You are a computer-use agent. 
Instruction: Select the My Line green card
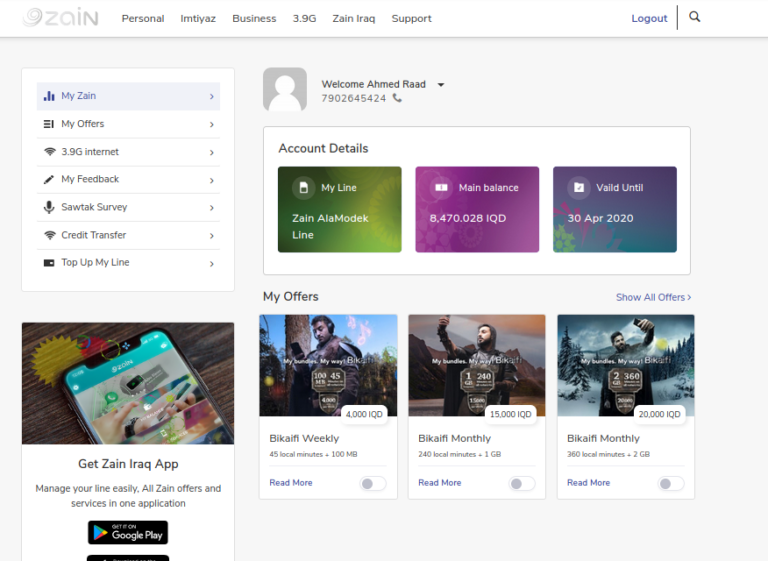coord(339,209)
